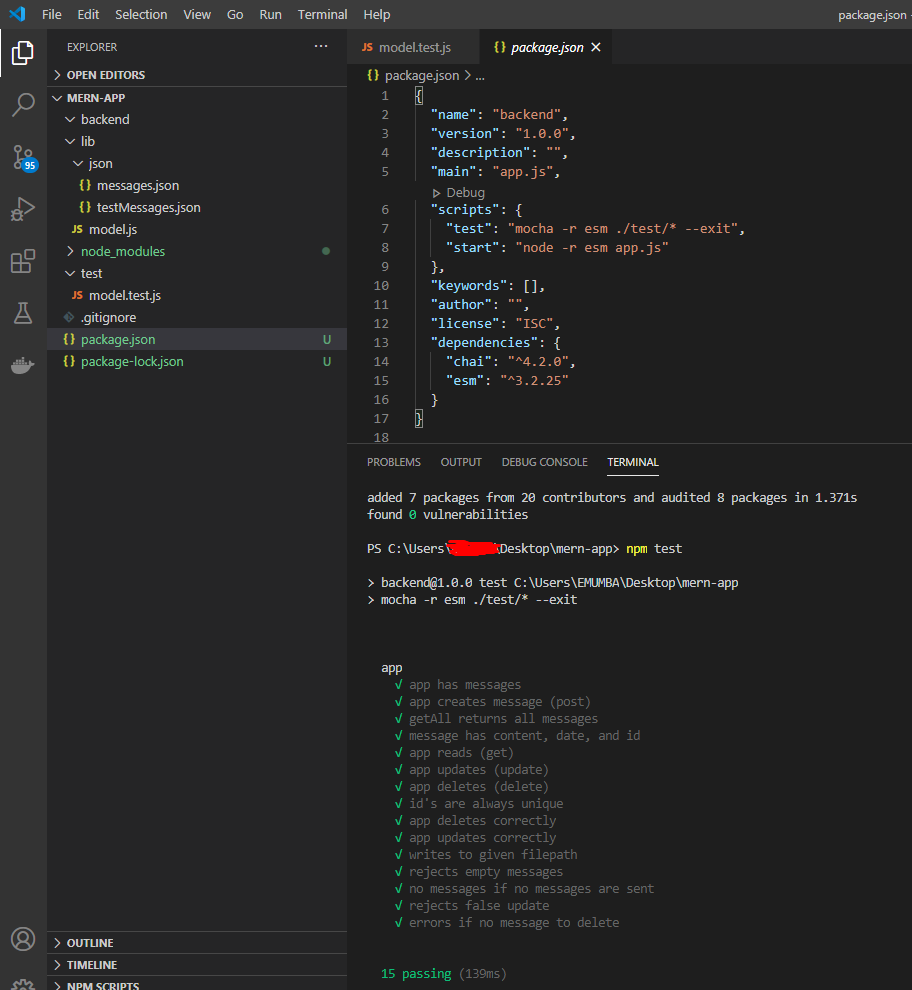The width and height of the screenshot is (912, 990).
Task: Open the Run menu
Action: pos(270,14)
